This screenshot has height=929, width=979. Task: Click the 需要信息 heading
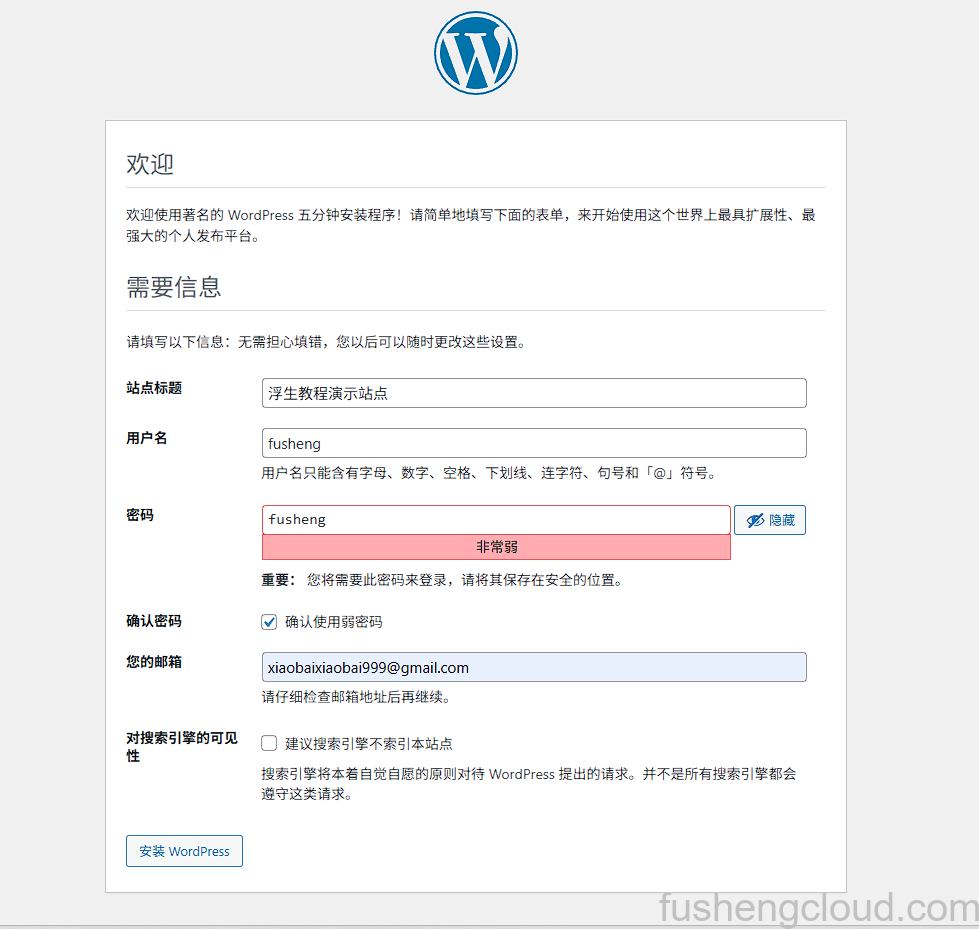tap(174, 287)
